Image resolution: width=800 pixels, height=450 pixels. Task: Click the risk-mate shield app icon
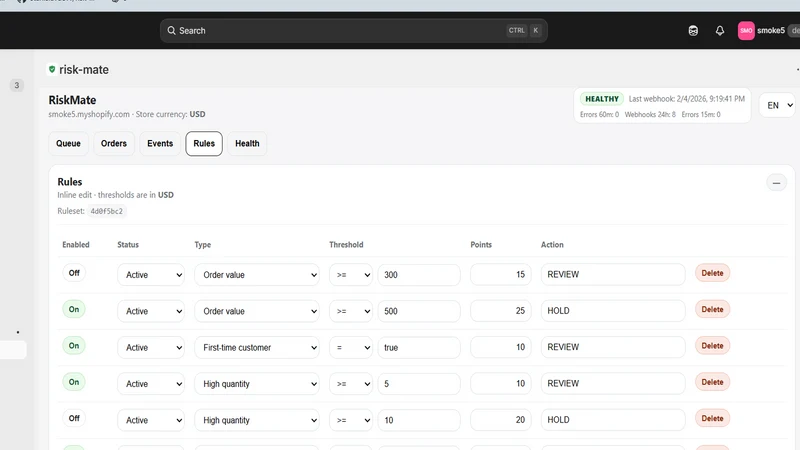click(52, 69)
